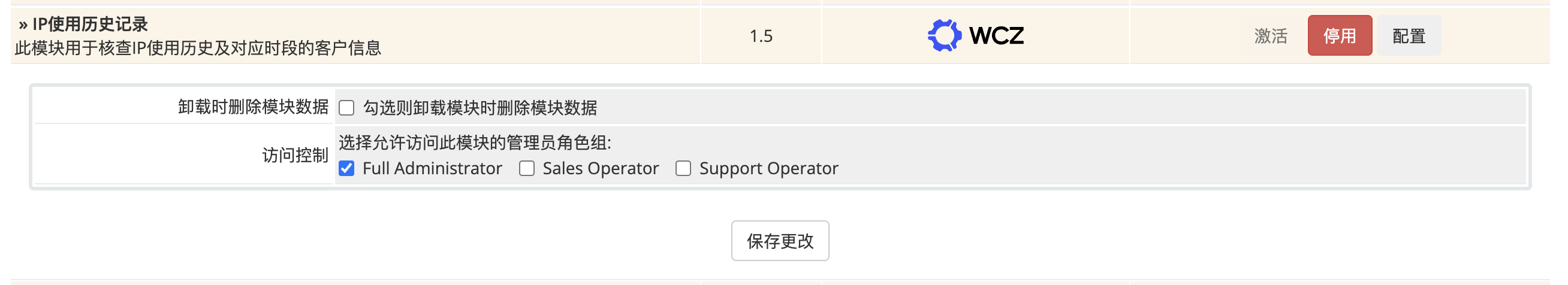The height and width of the screenshot is (285, 1568).
Task: Click the Full Administrator label text
Action: [432, 168]
